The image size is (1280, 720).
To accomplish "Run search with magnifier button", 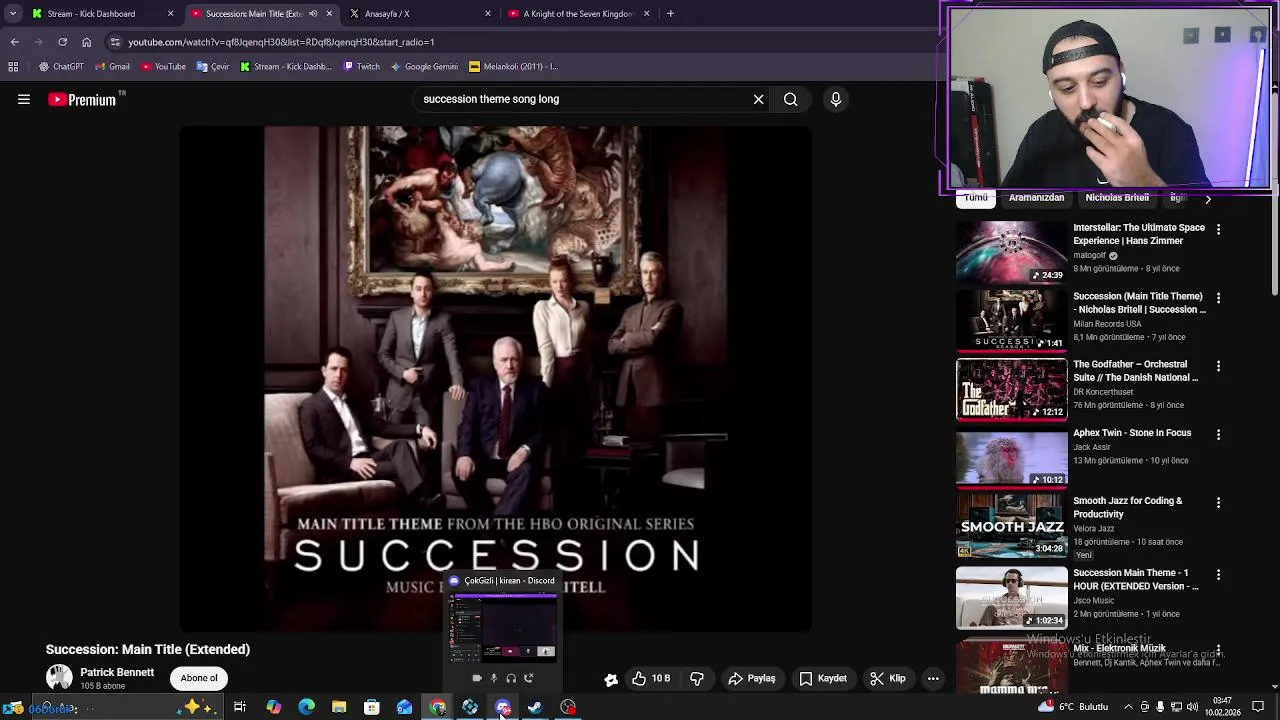I will click(x=790, y=99).
